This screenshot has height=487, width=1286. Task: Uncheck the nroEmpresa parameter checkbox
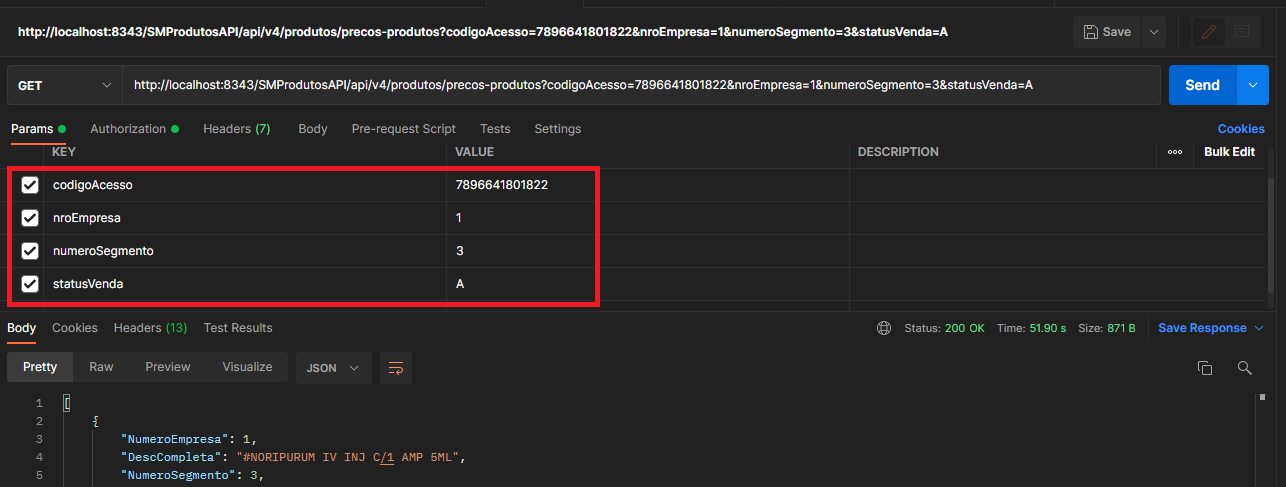30,218
